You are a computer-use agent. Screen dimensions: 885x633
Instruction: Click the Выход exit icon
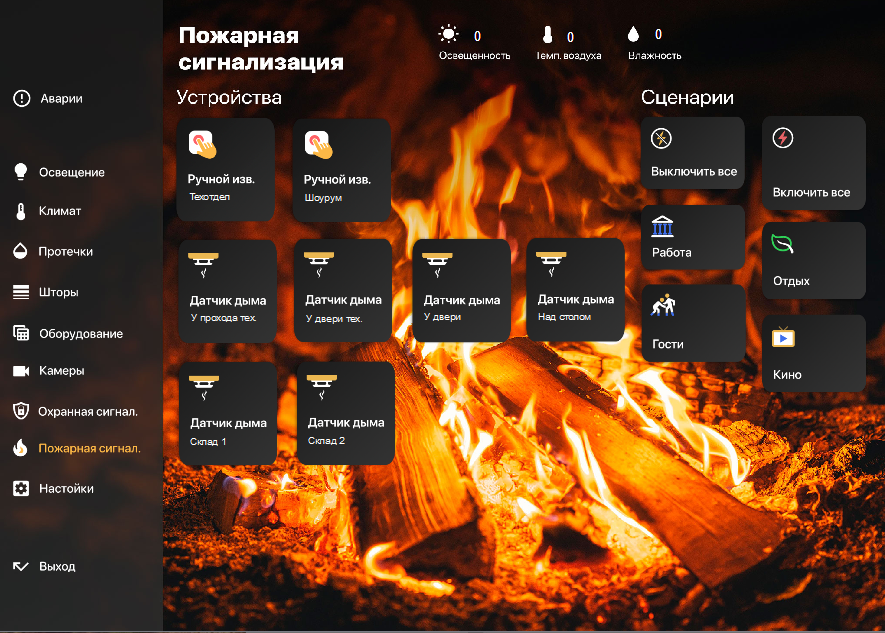coord(20,566)
